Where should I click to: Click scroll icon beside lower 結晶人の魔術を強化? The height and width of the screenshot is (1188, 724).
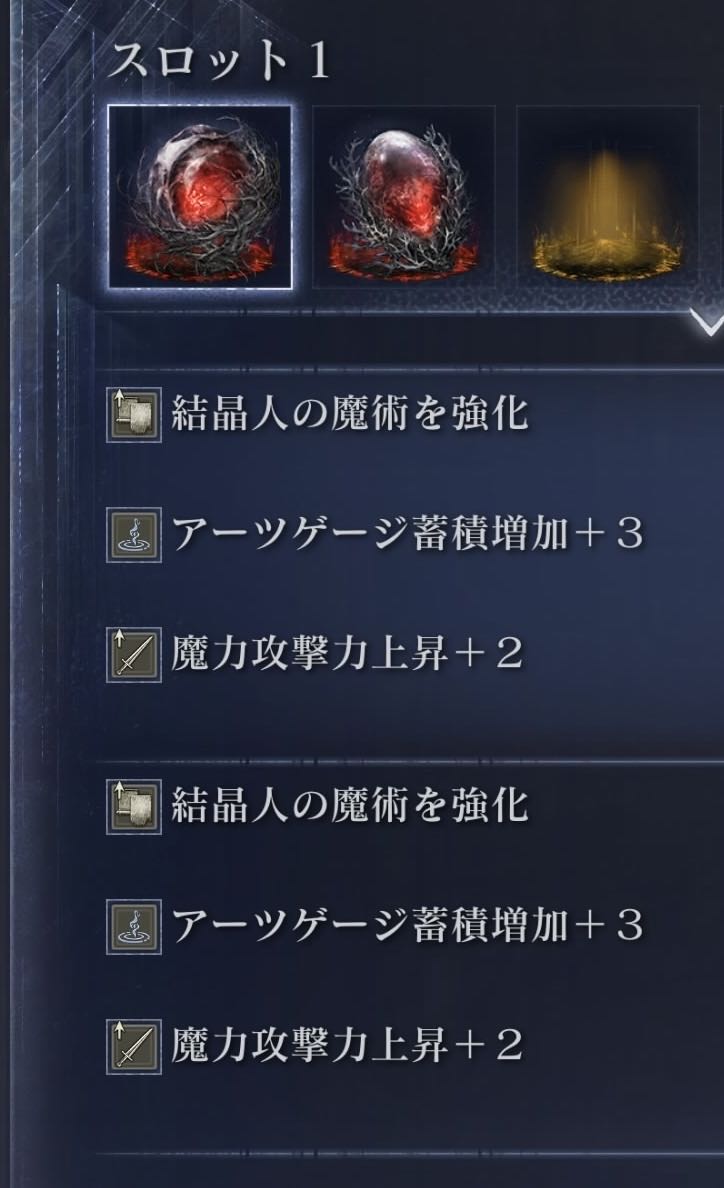134,807
